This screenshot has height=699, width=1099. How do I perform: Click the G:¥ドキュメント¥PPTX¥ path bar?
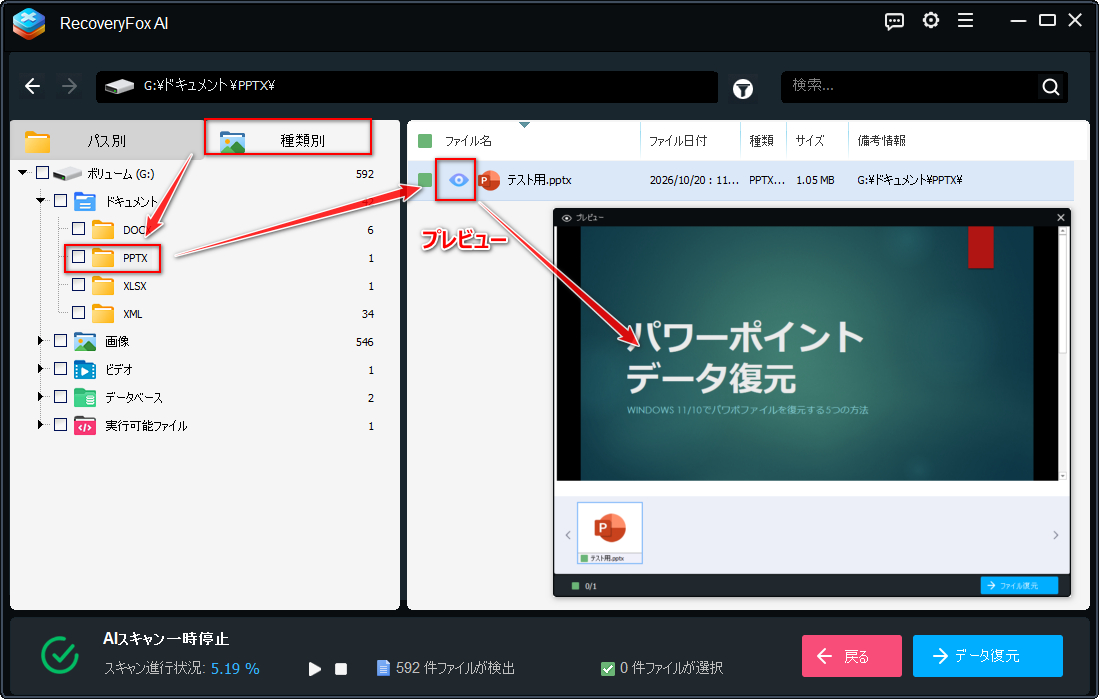click(407, 87)
